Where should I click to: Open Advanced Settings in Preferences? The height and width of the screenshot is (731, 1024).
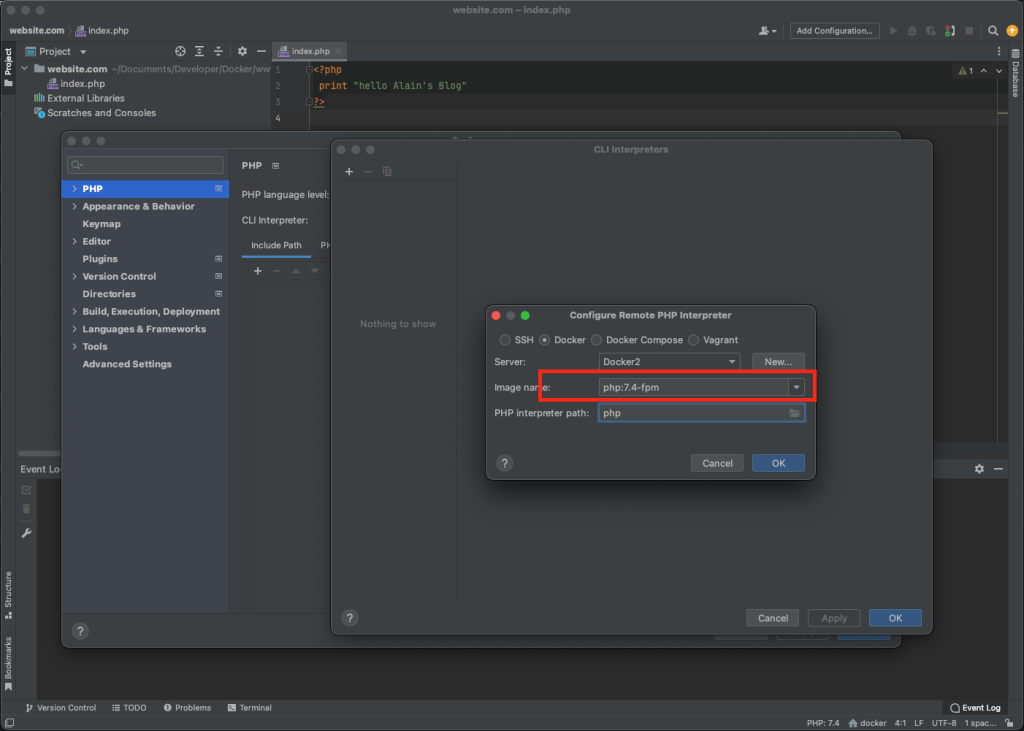127,365
